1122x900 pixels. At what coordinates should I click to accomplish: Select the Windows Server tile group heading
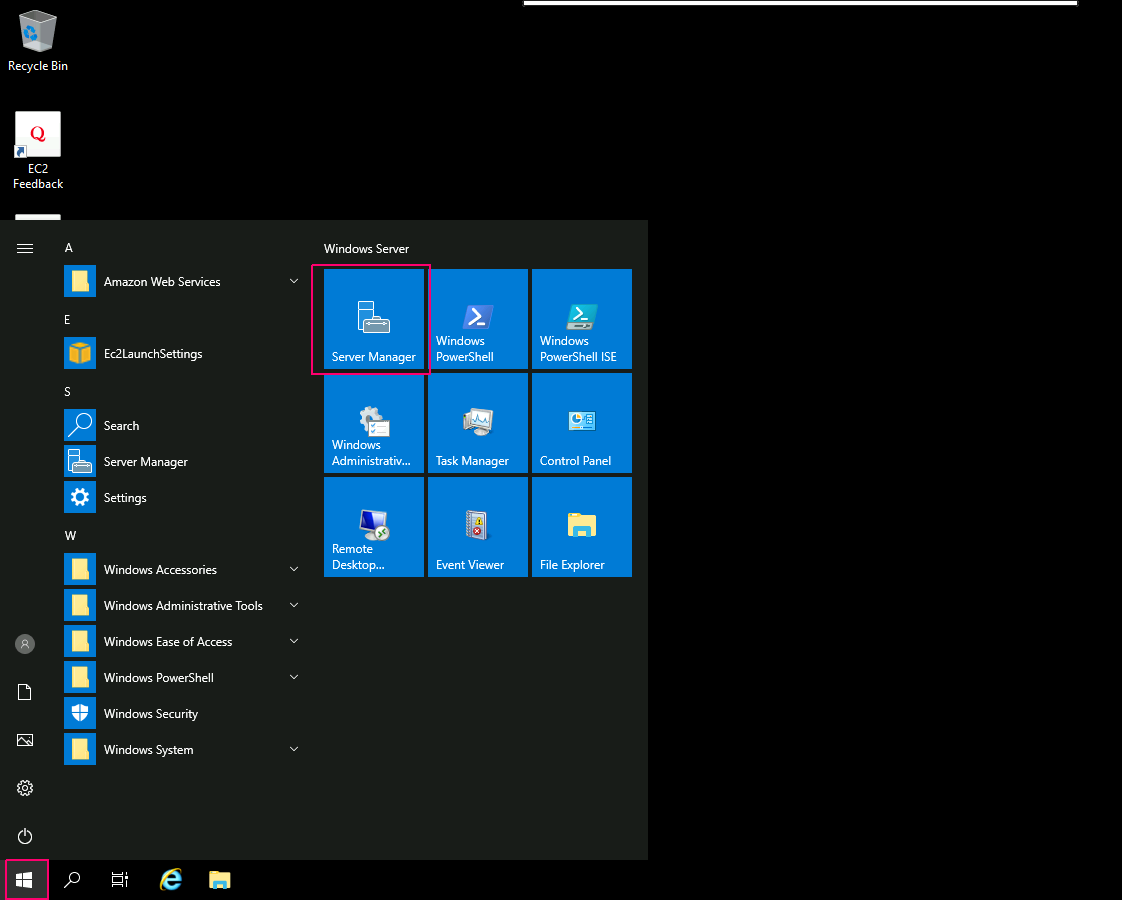point(366,248)
